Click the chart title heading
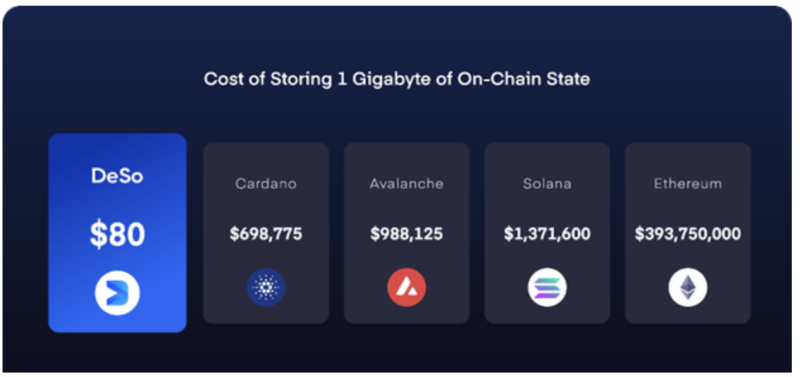Screen dimensions: 800x377 (x=397, y=79)
